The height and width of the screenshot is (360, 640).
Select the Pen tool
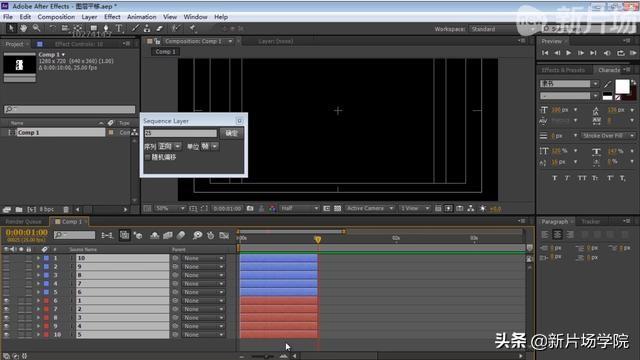coord(106,28)
